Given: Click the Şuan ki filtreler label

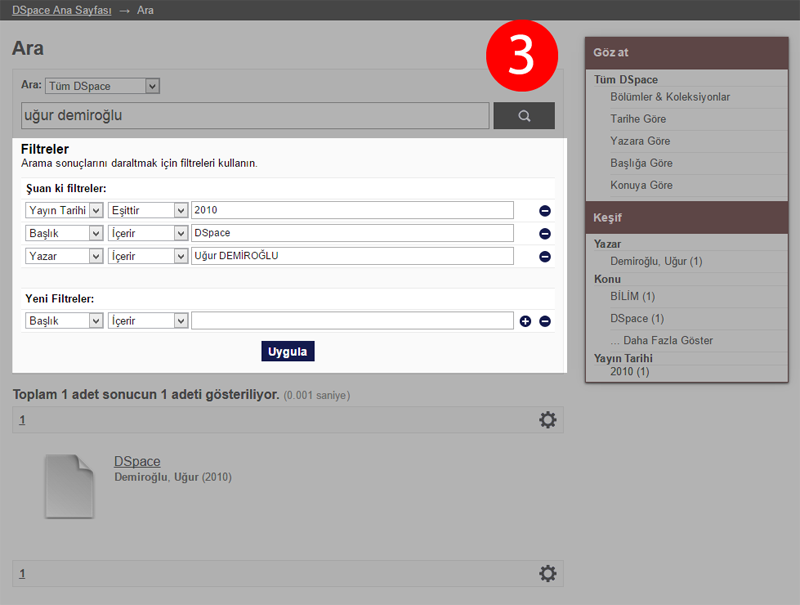Looking at the screenshot, I should 66,188.
